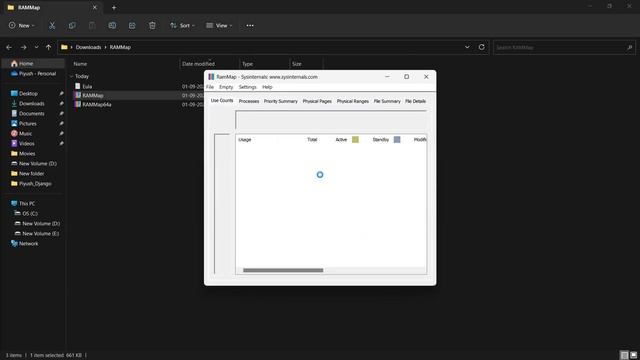Open the File menu in RamMap

click(x=210, y=87)
